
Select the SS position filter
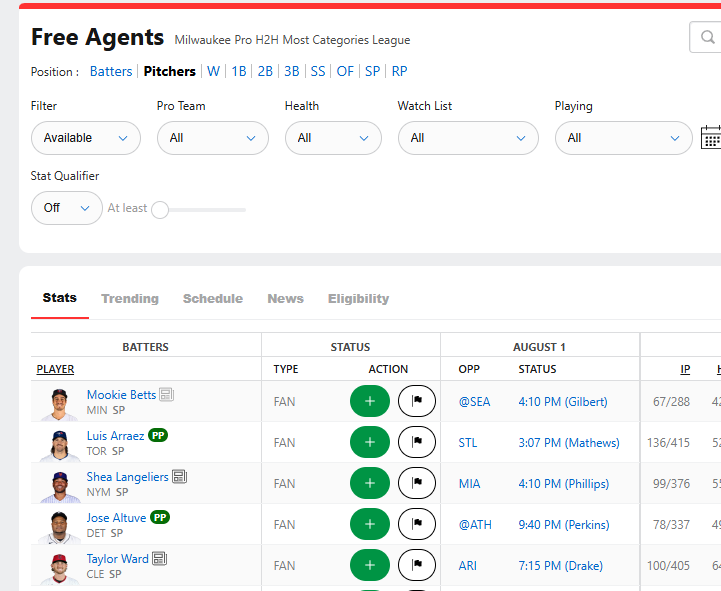click(318, 71)
